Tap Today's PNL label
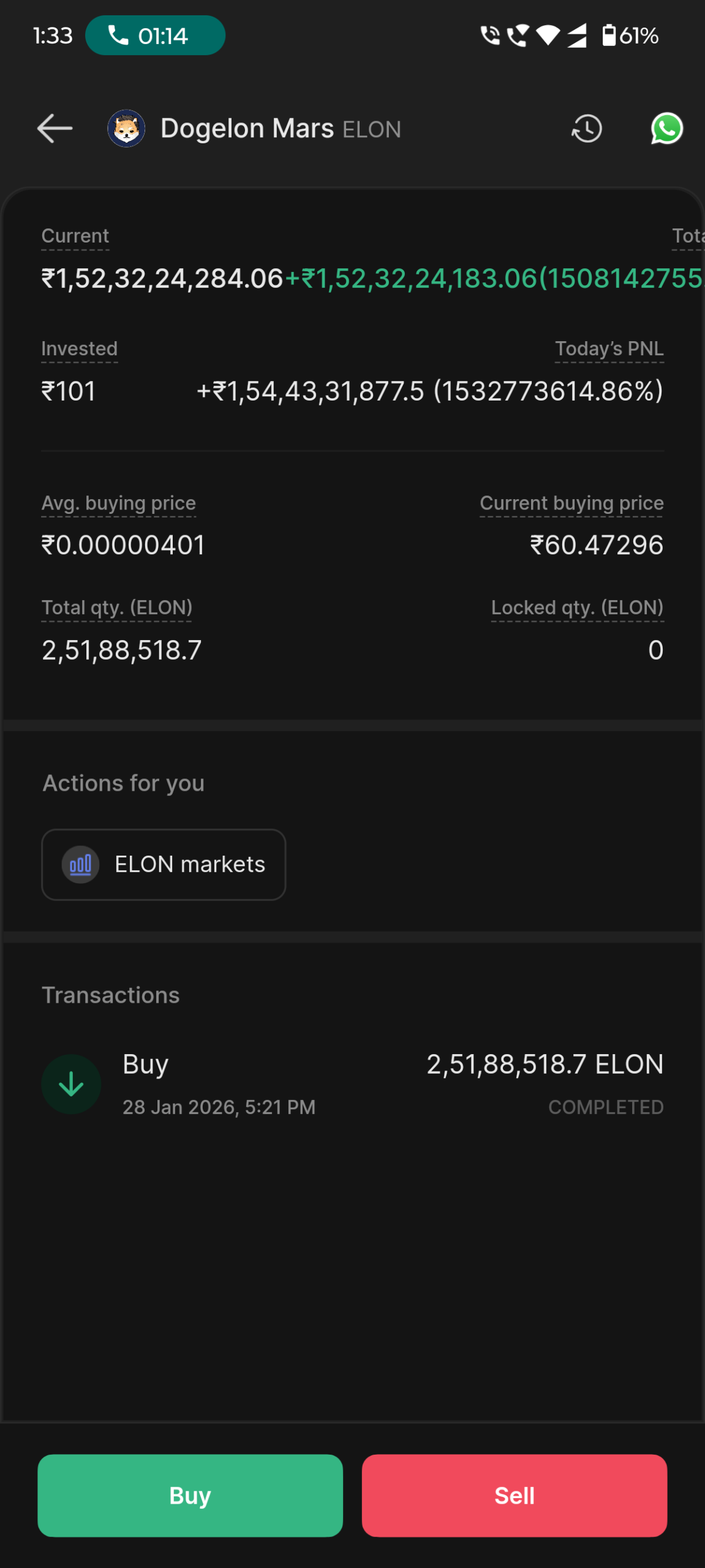Screen dimensions: 705x1568 609,349
